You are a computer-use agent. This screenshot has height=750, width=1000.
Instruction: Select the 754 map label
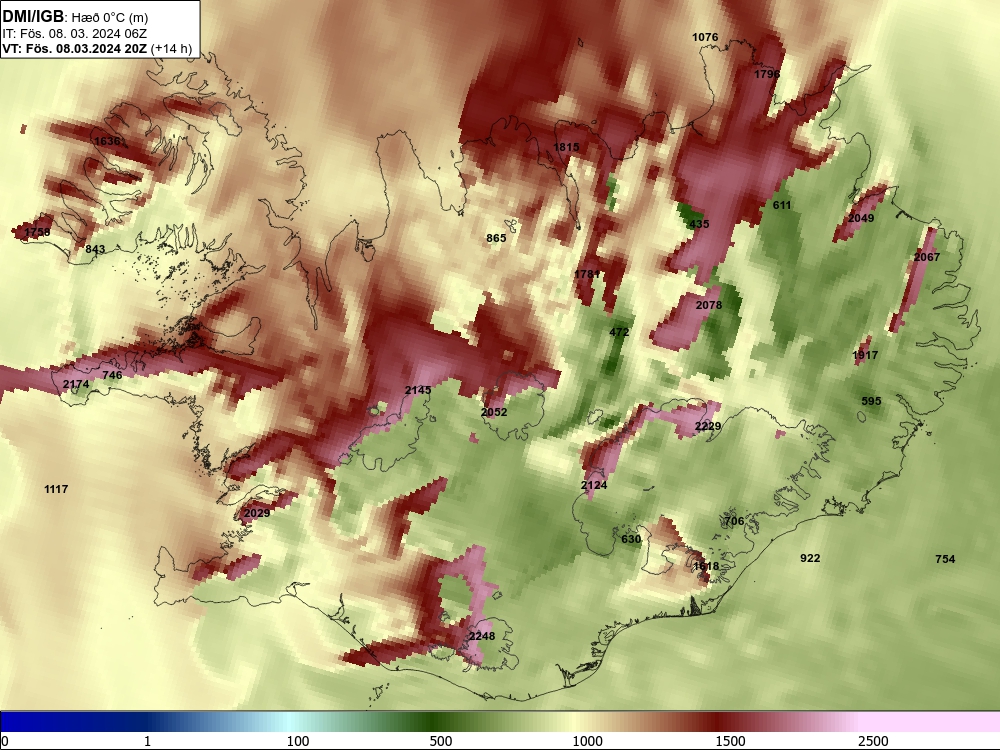(x=945, y=559)
